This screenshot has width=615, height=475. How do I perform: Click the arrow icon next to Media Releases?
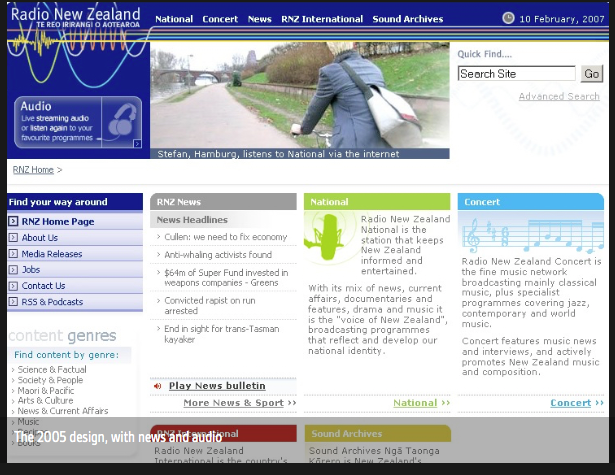(13, 254)
